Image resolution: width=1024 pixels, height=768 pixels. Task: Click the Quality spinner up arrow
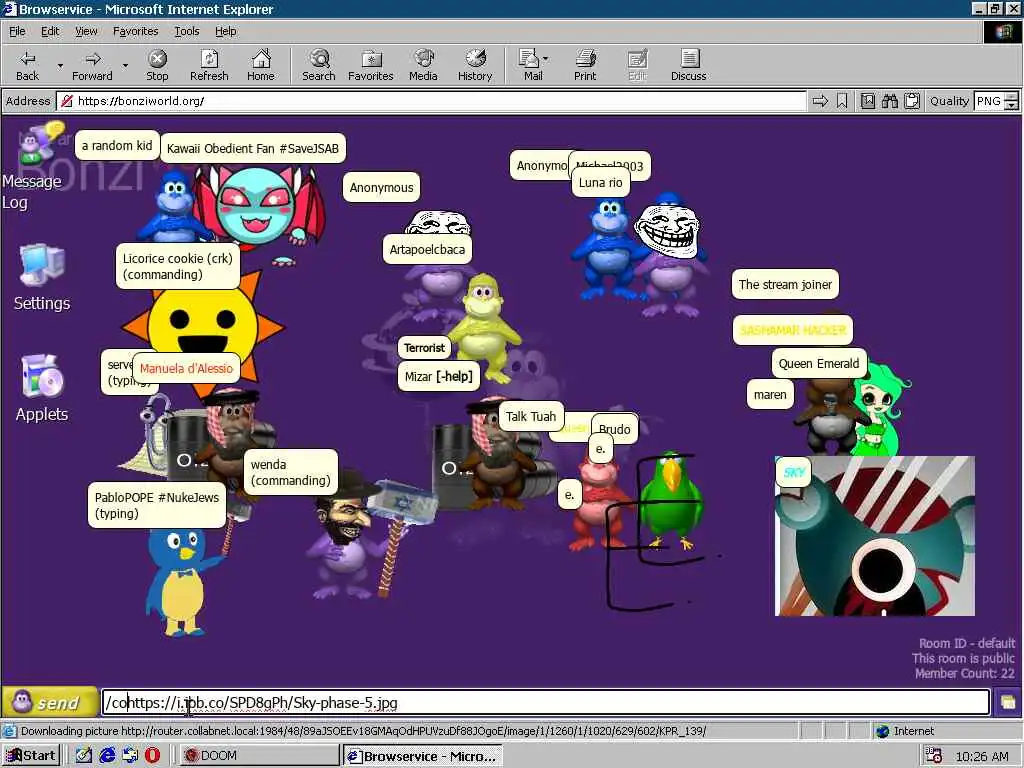tap(1012, 97)
